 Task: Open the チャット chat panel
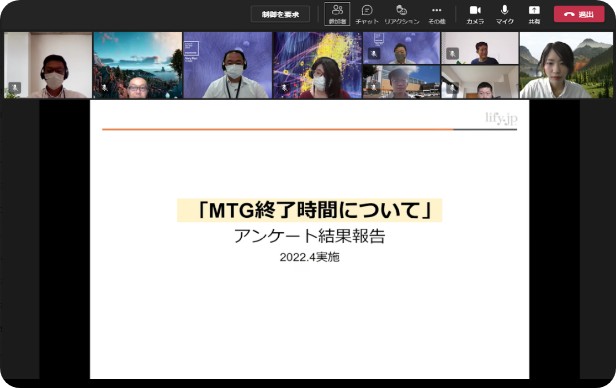(367, 15)
